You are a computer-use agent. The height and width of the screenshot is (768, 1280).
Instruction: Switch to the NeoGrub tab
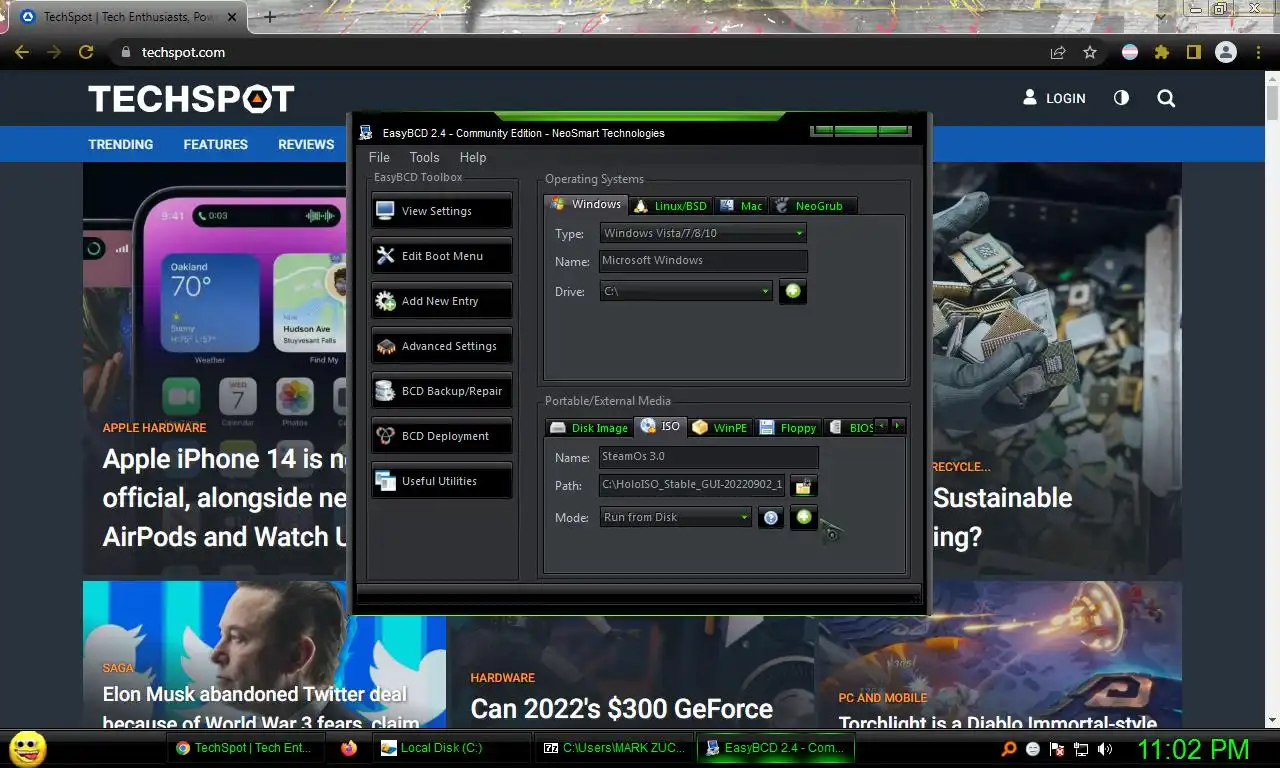812,206
